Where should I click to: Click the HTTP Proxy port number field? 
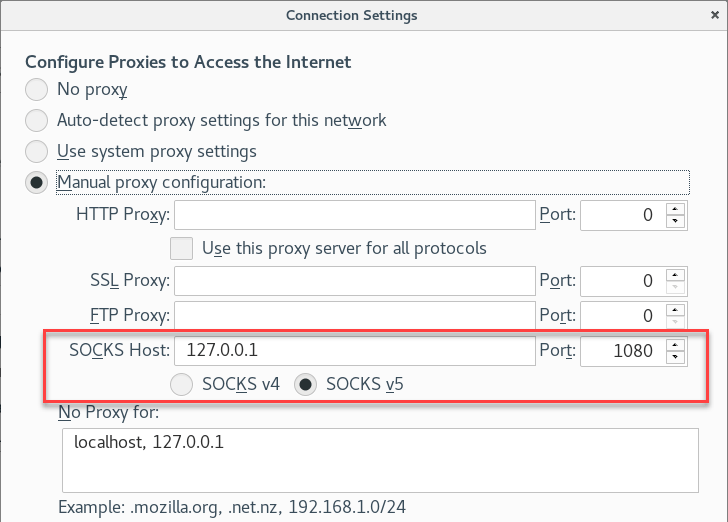coord(622,214)
